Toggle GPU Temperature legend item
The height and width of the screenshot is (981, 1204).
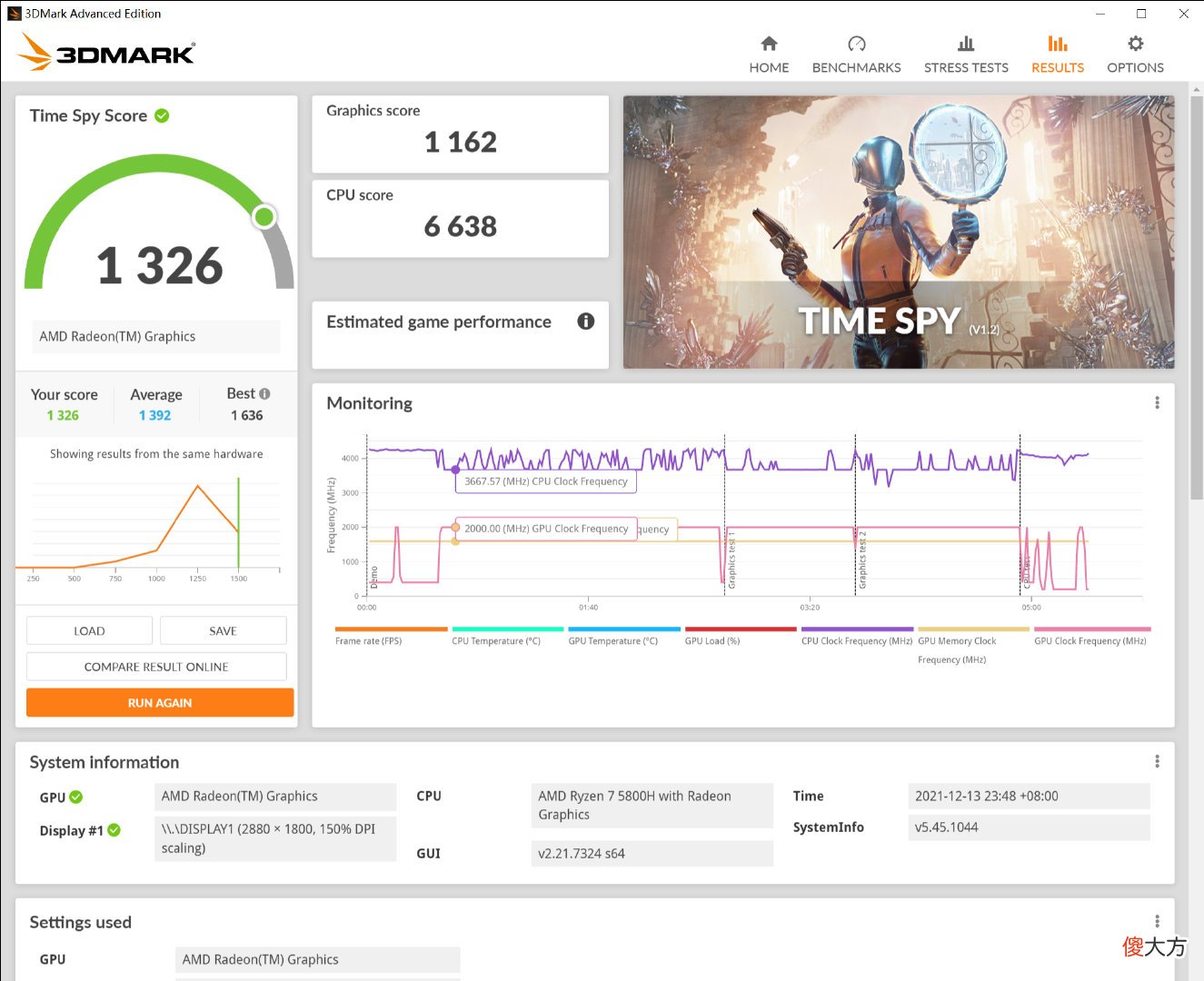click(x=624, y=636)
